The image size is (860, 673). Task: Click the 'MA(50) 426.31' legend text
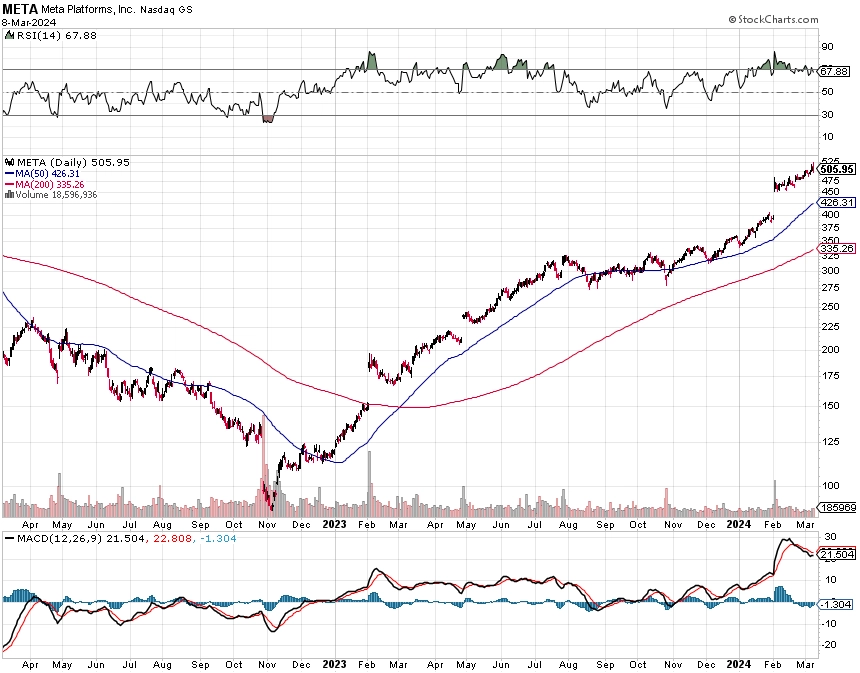(x=47, y=173)
